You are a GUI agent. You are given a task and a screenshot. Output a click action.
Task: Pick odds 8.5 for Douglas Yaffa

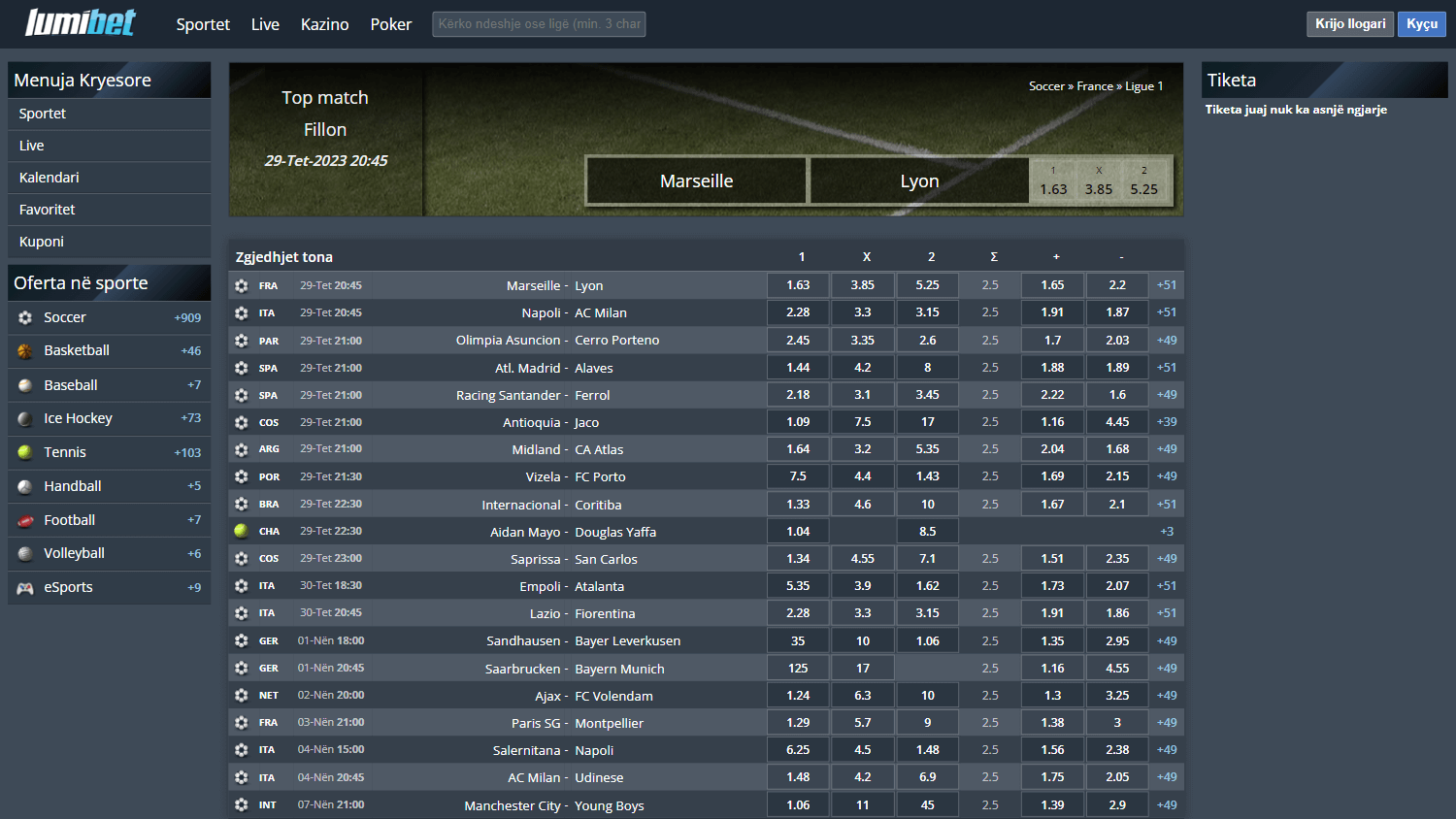coord(928,532)
